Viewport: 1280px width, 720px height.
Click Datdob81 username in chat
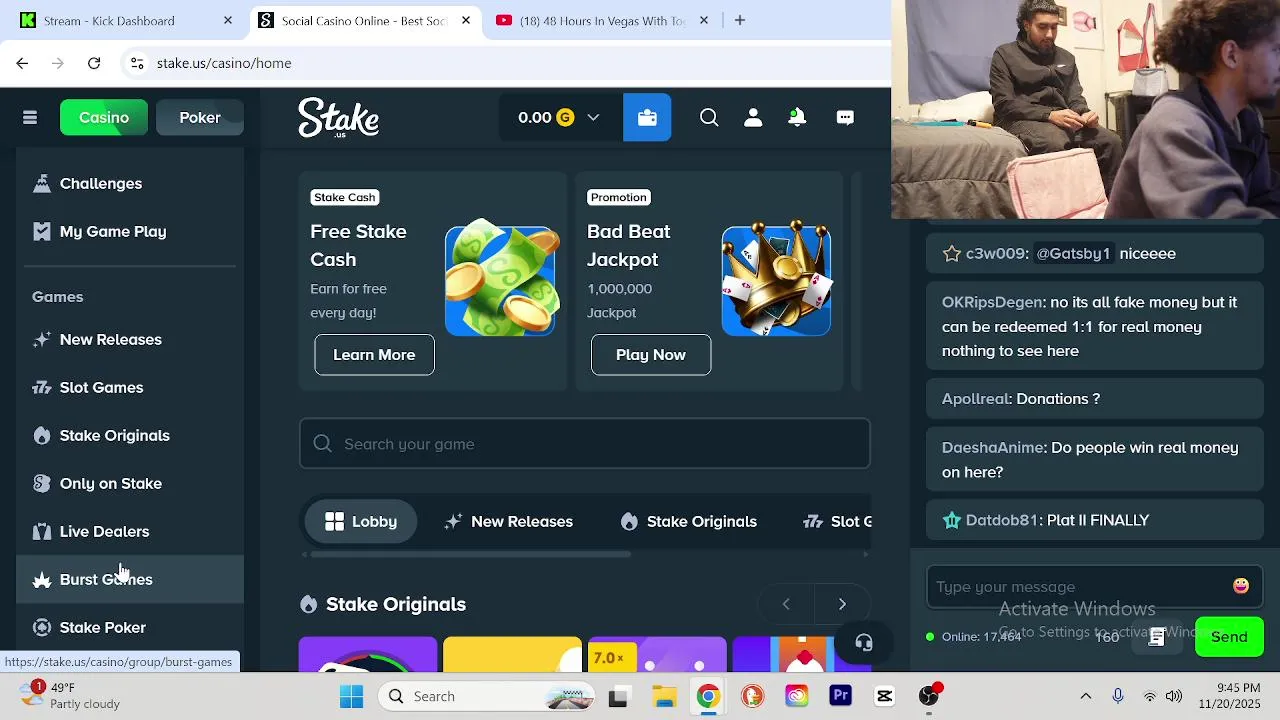point(1002,520)
